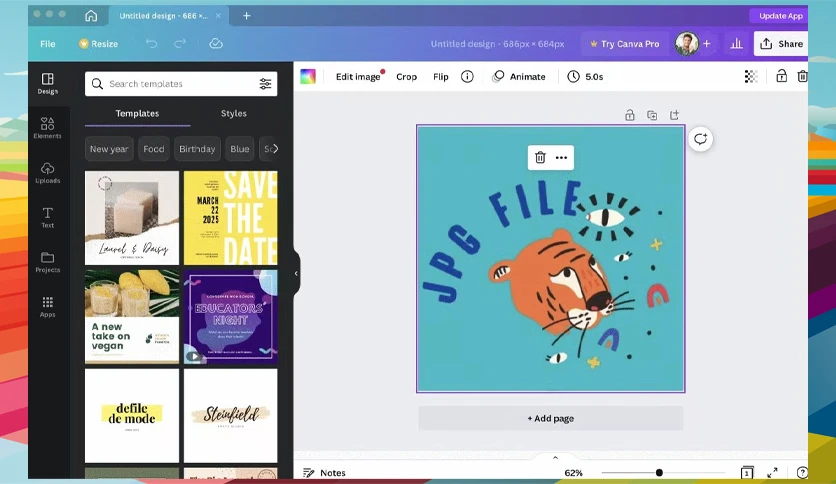The image size is (836, 484).
Task: Expand the page thumbnails chevron
Action: point(555,457)
